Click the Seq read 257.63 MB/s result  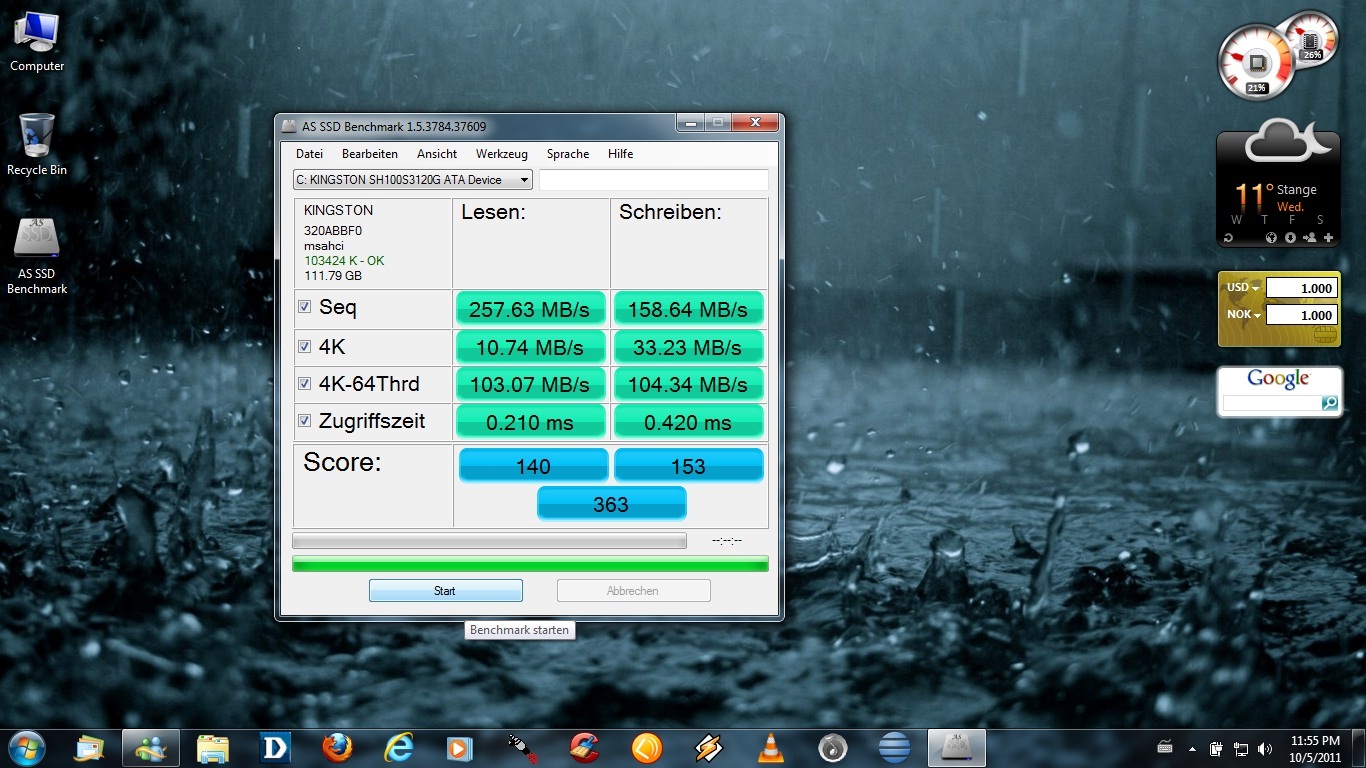(x=530, y=308)
